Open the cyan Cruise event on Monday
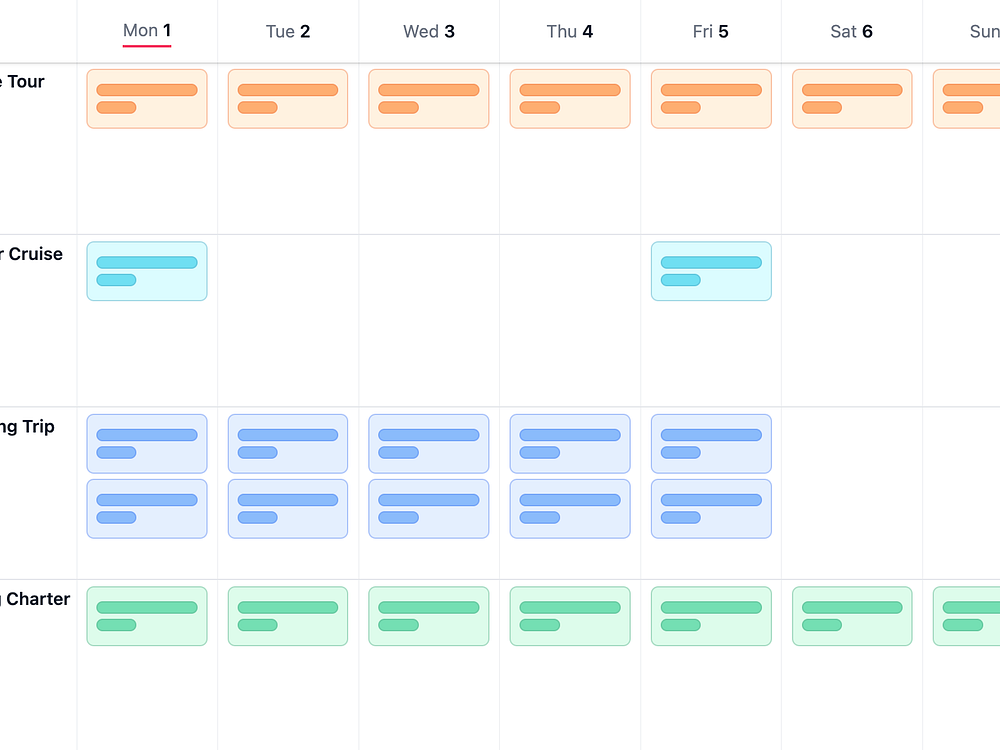1000x750 pixels. [x=147, y=271]
